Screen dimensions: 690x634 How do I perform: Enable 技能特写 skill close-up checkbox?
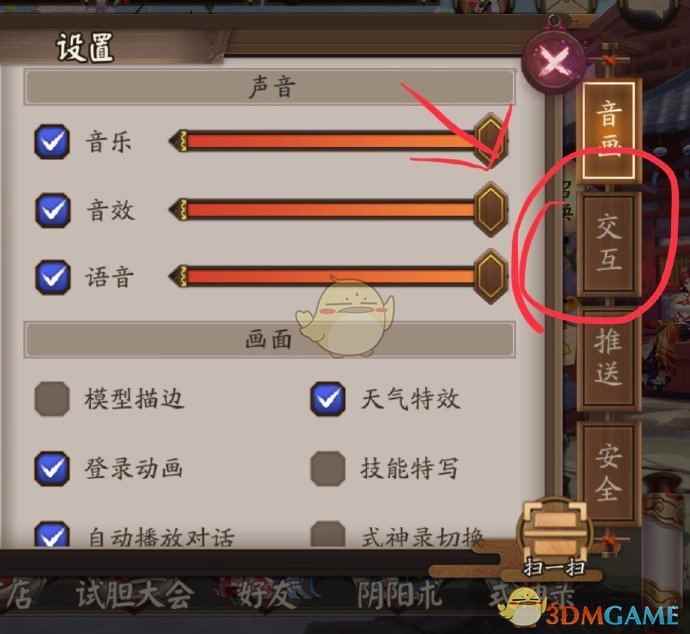[328, 468]
